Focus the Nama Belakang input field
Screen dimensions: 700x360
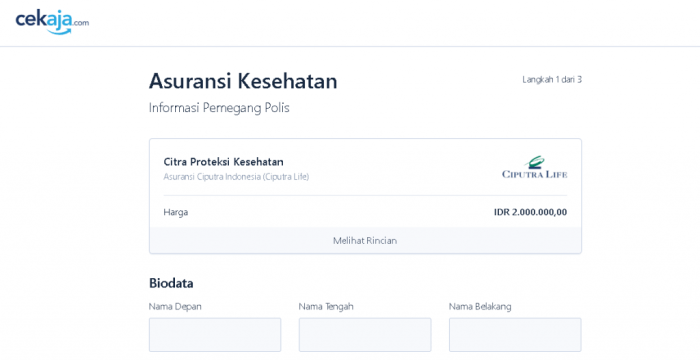pyautogui.click(x=515, y=335)
